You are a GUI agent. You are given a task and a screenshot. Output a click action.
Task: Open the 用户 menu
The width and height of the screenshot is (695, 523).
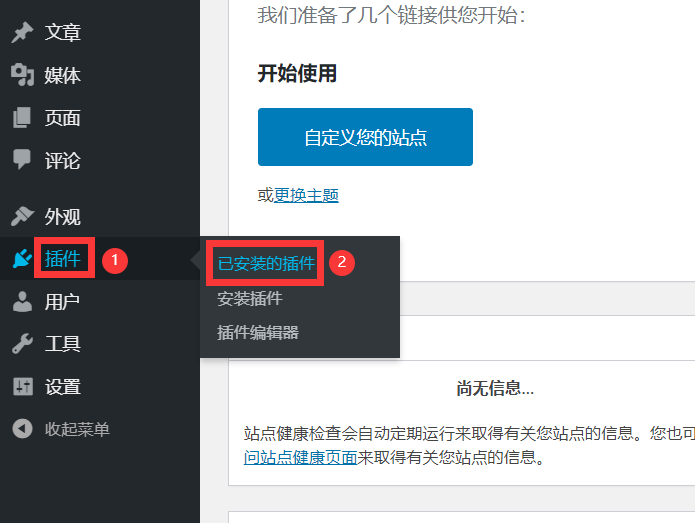[x=62, y=301]
